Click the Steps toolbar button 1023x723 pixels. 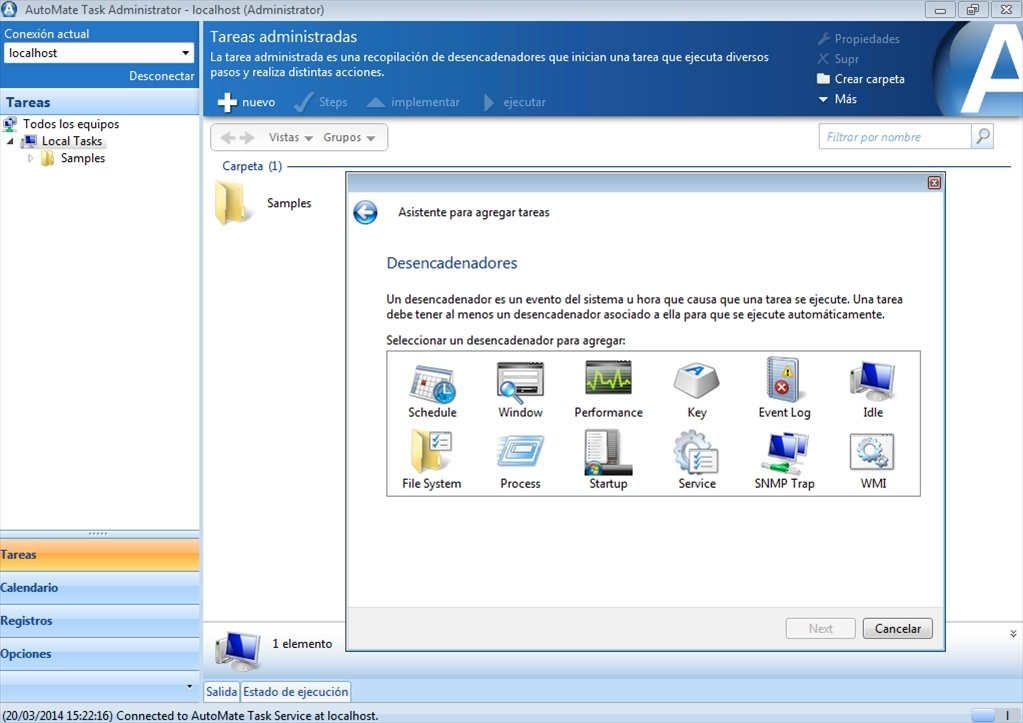320,102
